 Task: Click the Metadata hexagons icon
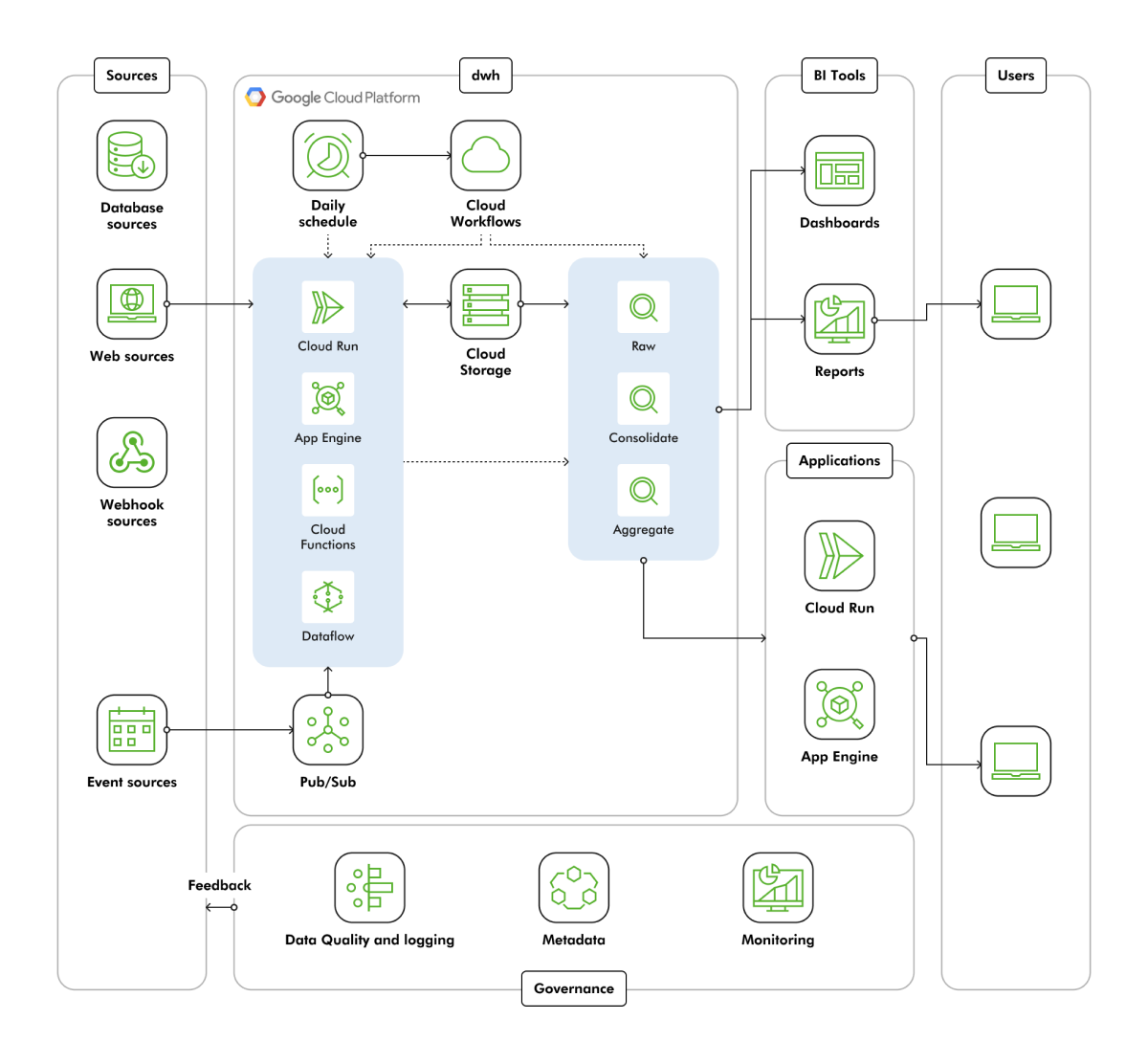pyautogui.click(x=574, y=887)
